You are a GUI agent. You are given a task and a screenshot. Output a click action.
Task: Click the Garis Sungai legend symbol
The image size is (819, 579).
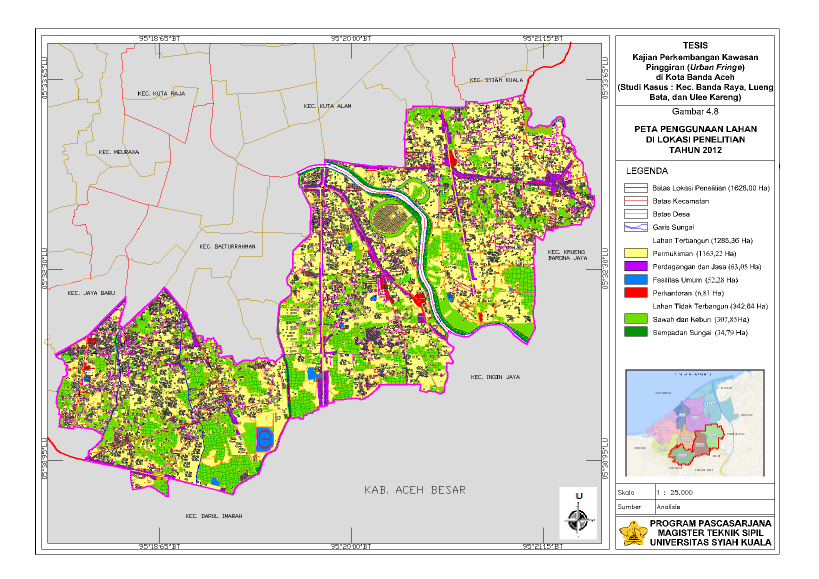click(x=636, y=227)
